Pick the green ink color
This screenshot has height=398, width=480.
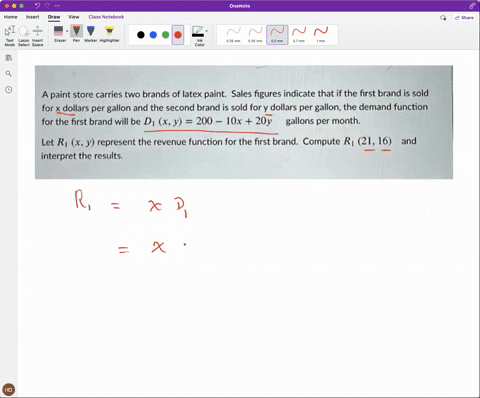165,35
